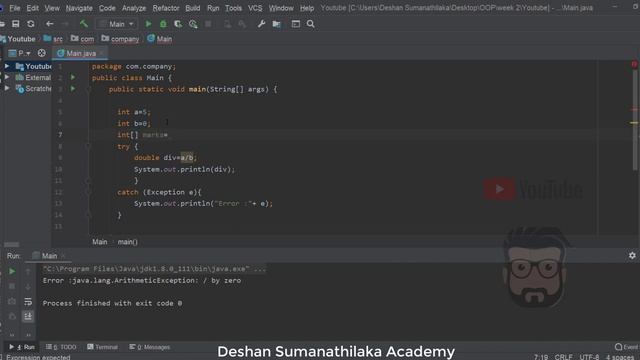Click the ArithmeticException error output line
Image resolution: width=640 pixels, height=360 pixels.
click(x=142, y=280)
